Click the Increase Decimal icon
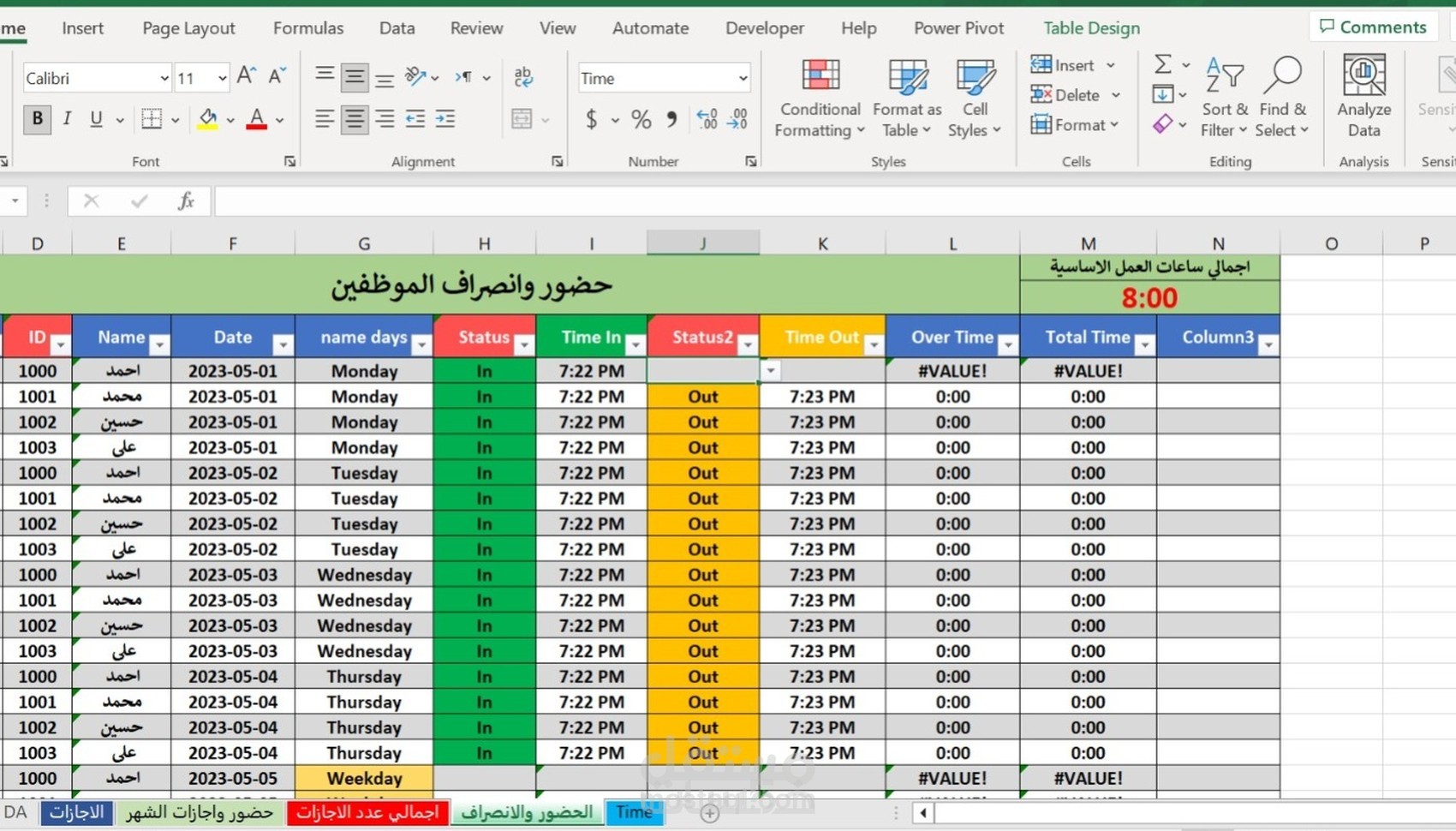The height and width of the screenshot is (831, 1456). [707, 119]
